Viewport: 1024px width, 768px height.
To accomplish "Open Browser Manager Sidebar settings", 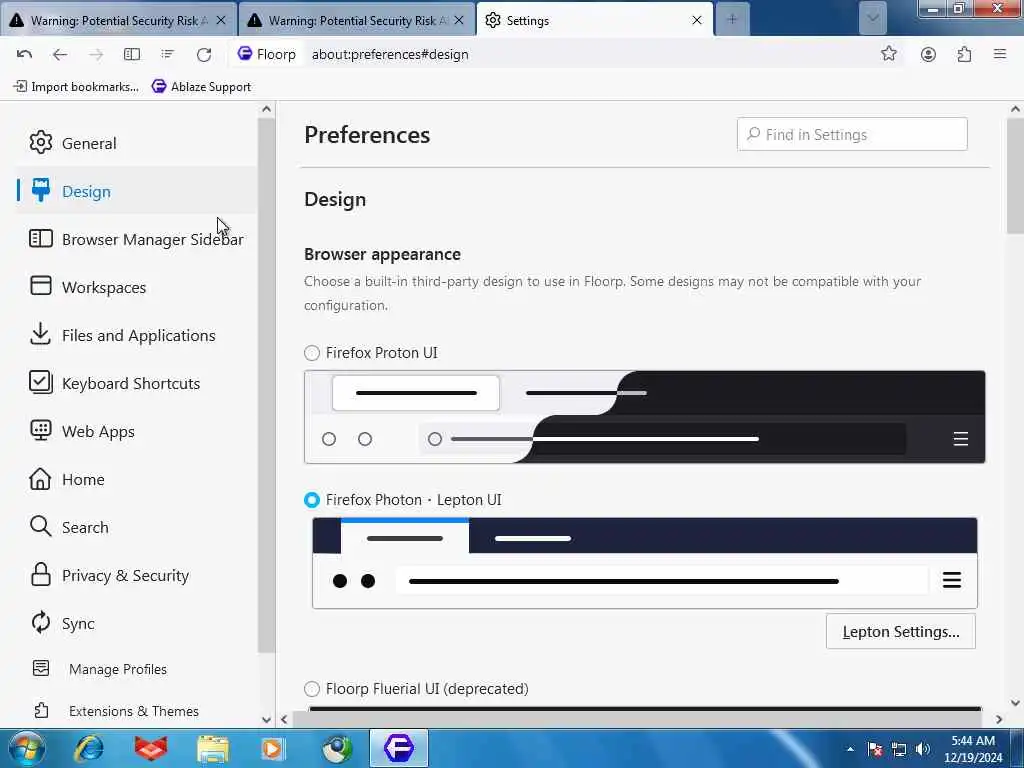I will (x=136, y=239).
